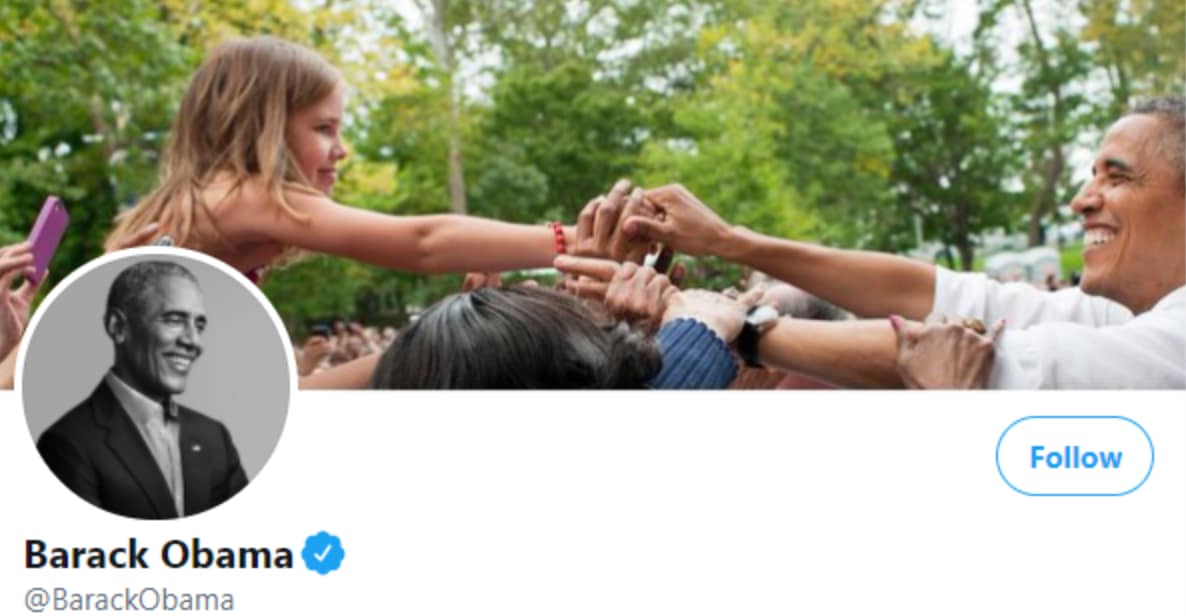The image size is (1186, 616).
Task: Click the blue knit sleeve in banner
Action: pos(693,353)
